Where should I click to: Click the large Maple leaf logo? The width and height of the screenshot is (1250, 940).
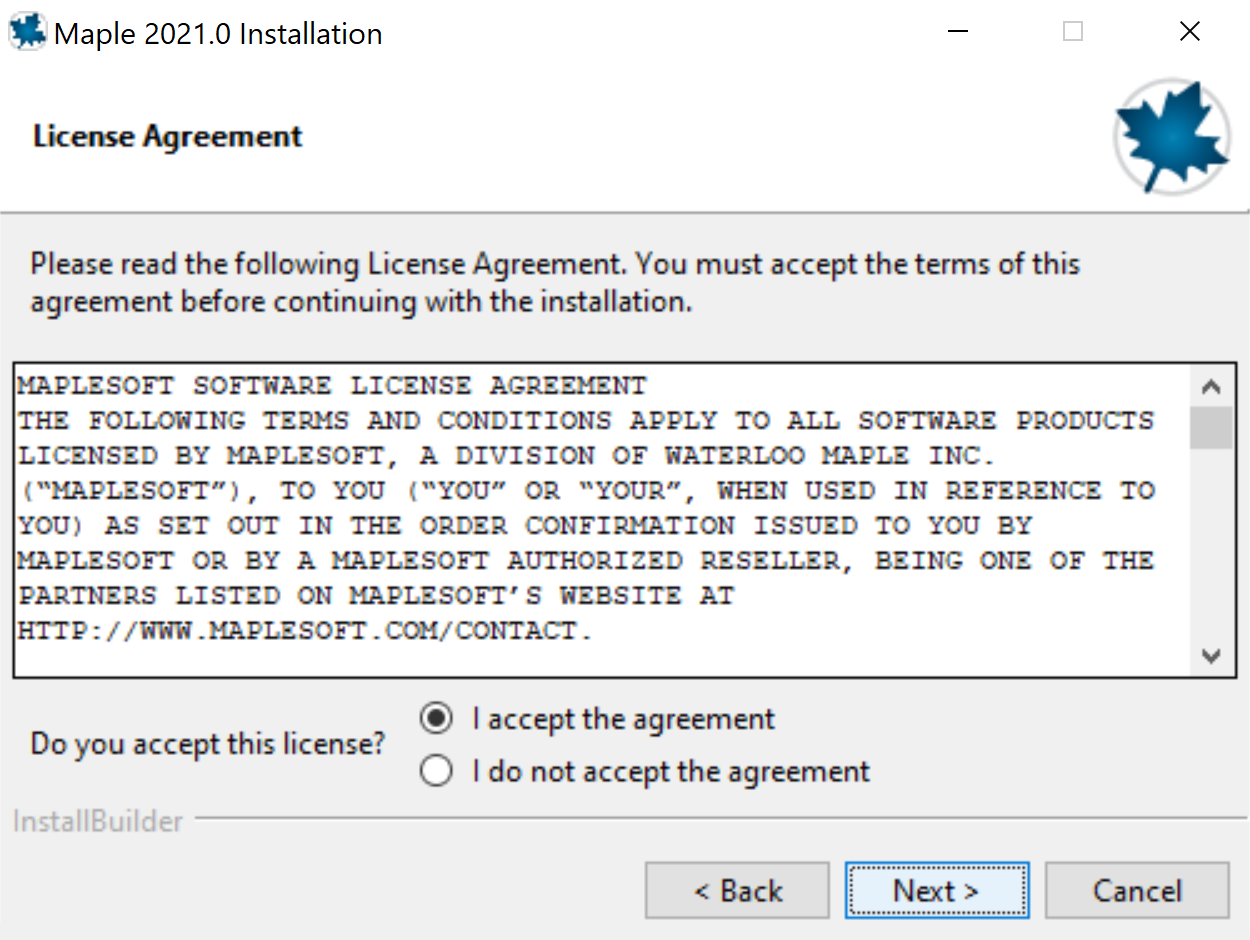[x=1172, y=137]
